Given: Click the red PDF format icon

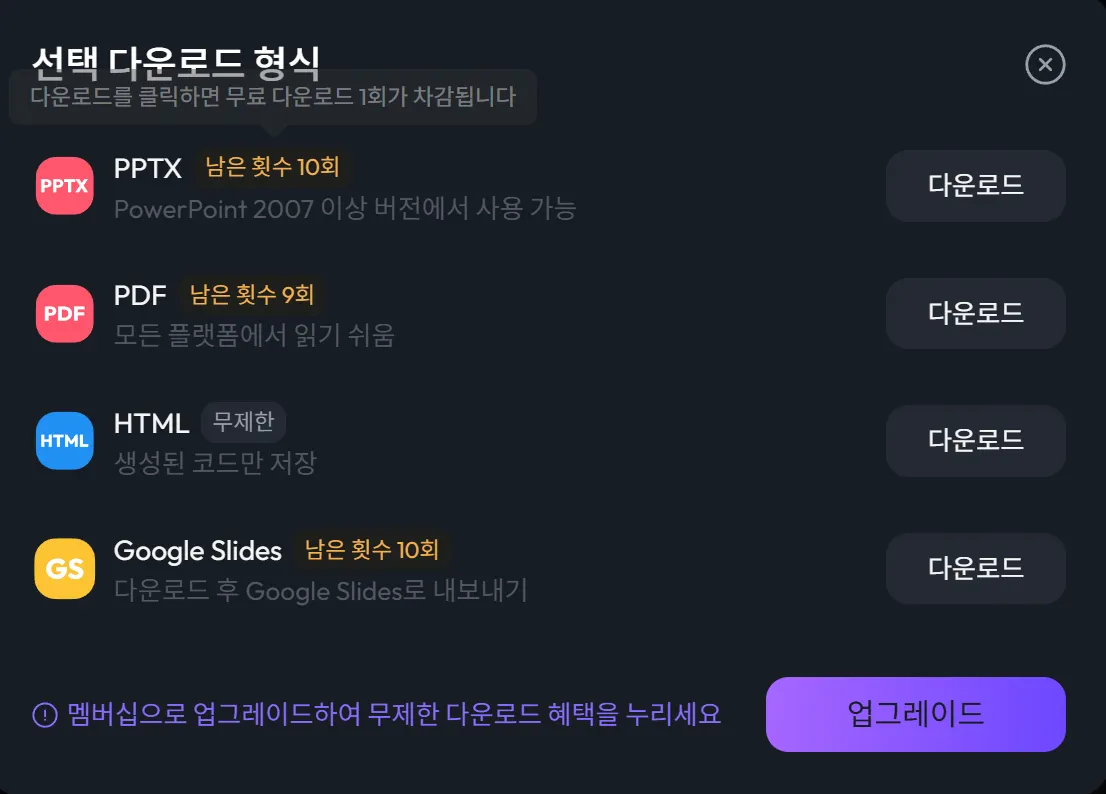Looking at the screenshot, I should pos(65,313).
